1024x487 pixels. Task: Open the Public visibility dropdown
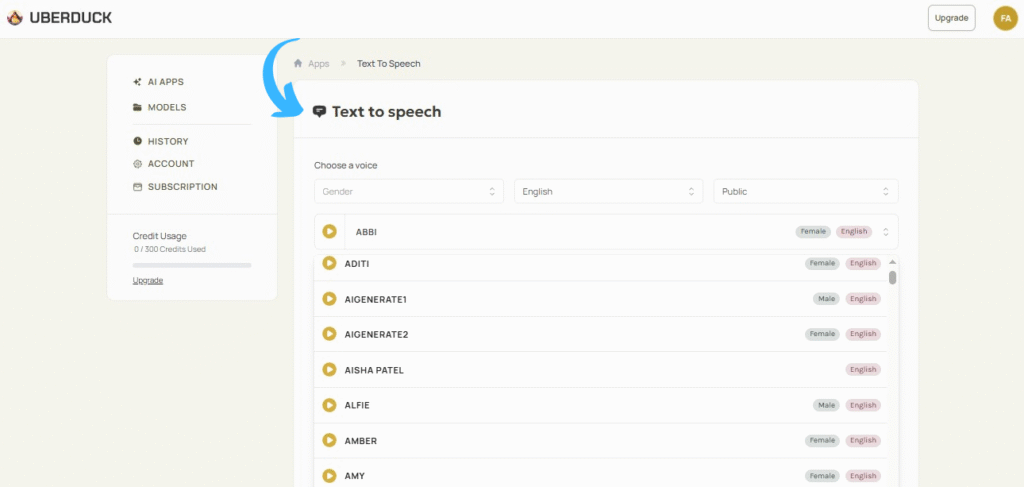[x=806, y=191]
